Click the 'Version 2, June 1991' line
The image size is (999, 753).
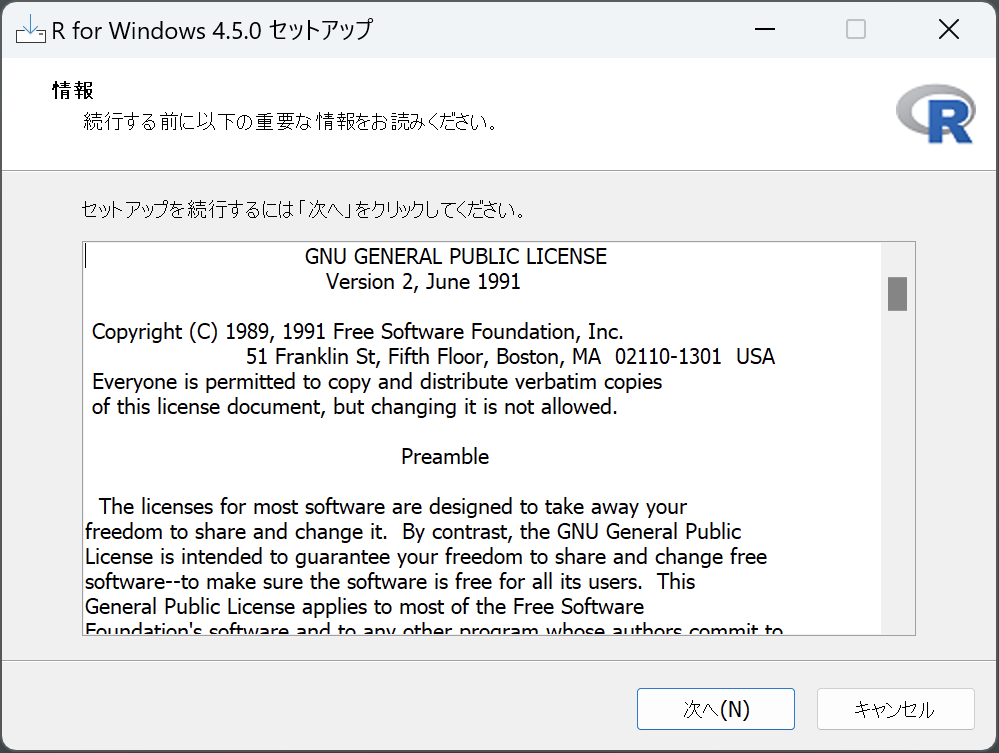423,282
